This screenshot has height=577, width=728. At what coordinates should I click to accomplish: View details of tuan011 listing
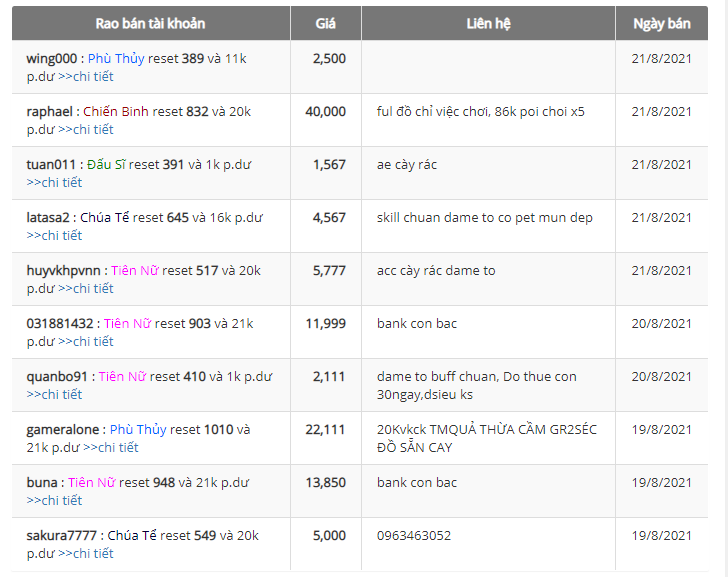(x=55, y=182)
